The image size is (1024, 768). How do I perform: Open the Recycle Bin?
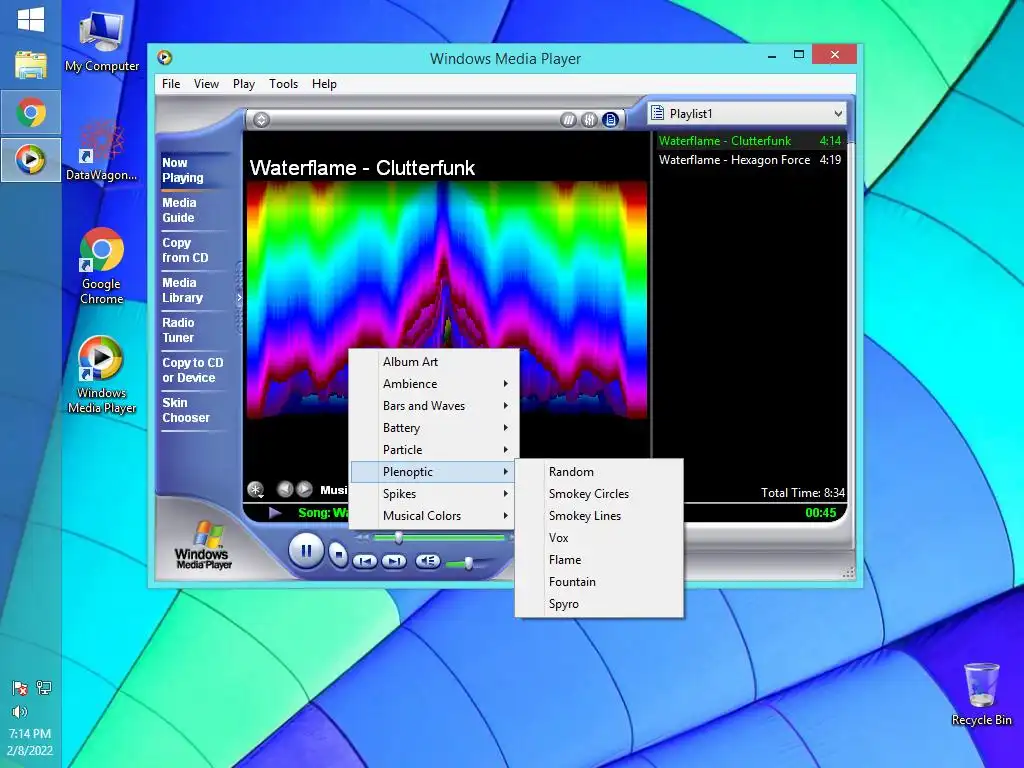pos(981,694)
